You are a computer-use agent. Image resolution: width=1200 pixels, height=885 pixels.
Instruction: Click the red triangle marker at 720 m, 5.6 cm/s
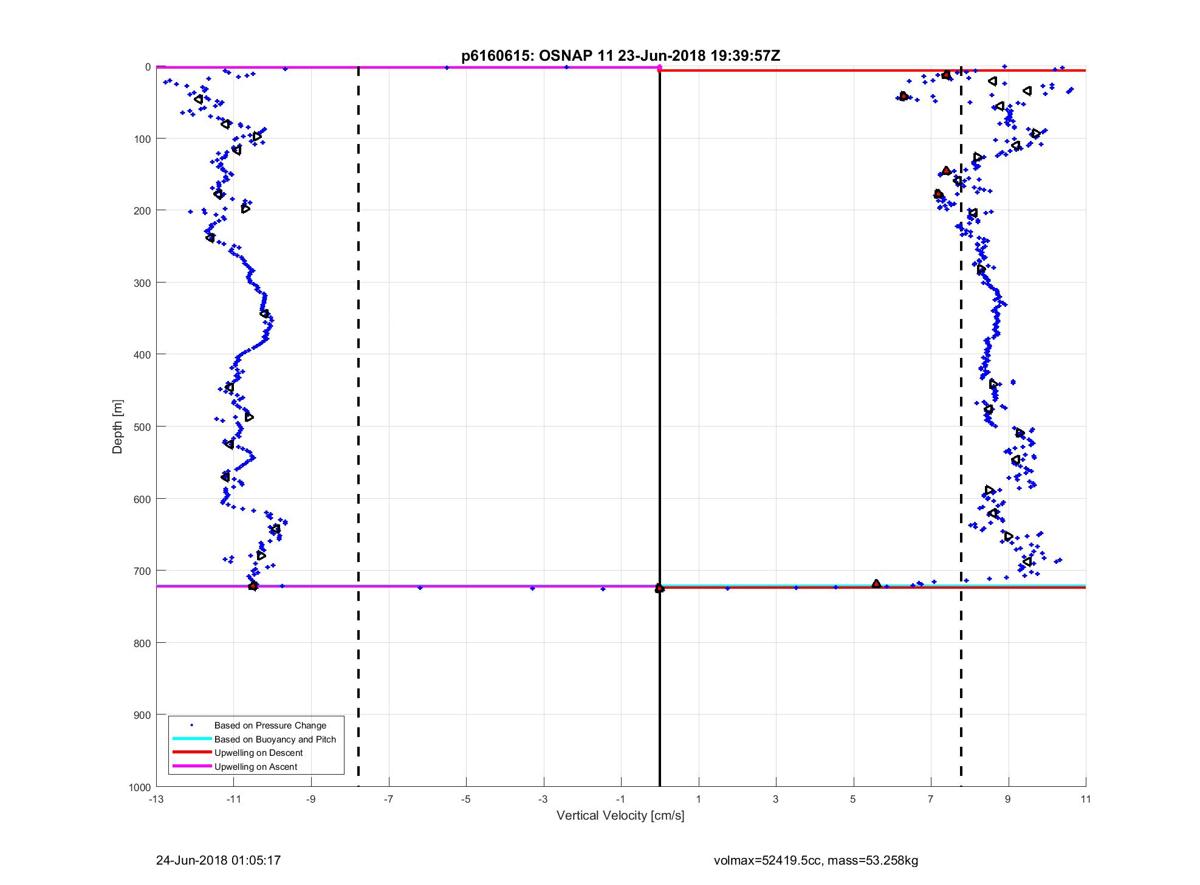point(876,583)
